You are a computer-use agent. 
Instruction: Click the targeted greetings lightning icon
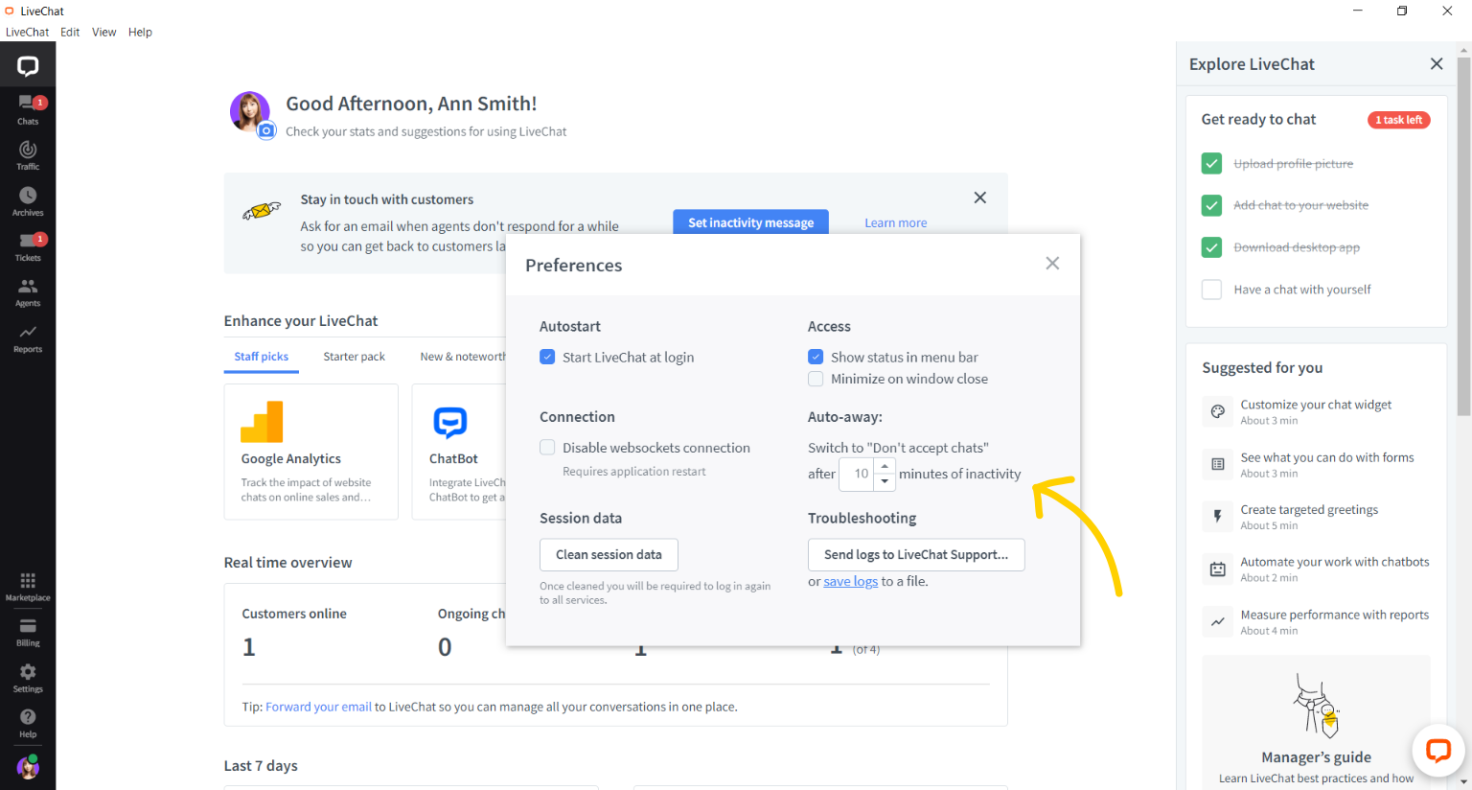(x=1218, y=517)
